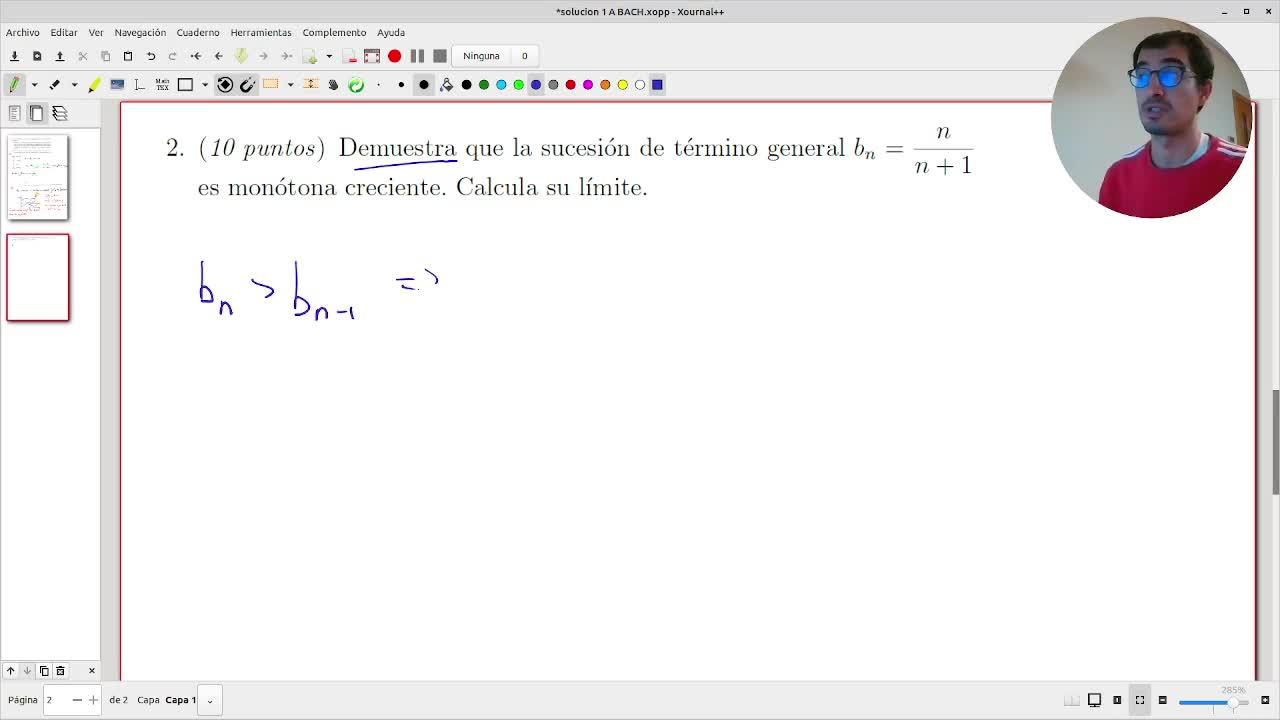Screen dimensions: 1280x720
Task: Close the sidebar with the X button
Action: pyautogui.click(x=91, y=670)
